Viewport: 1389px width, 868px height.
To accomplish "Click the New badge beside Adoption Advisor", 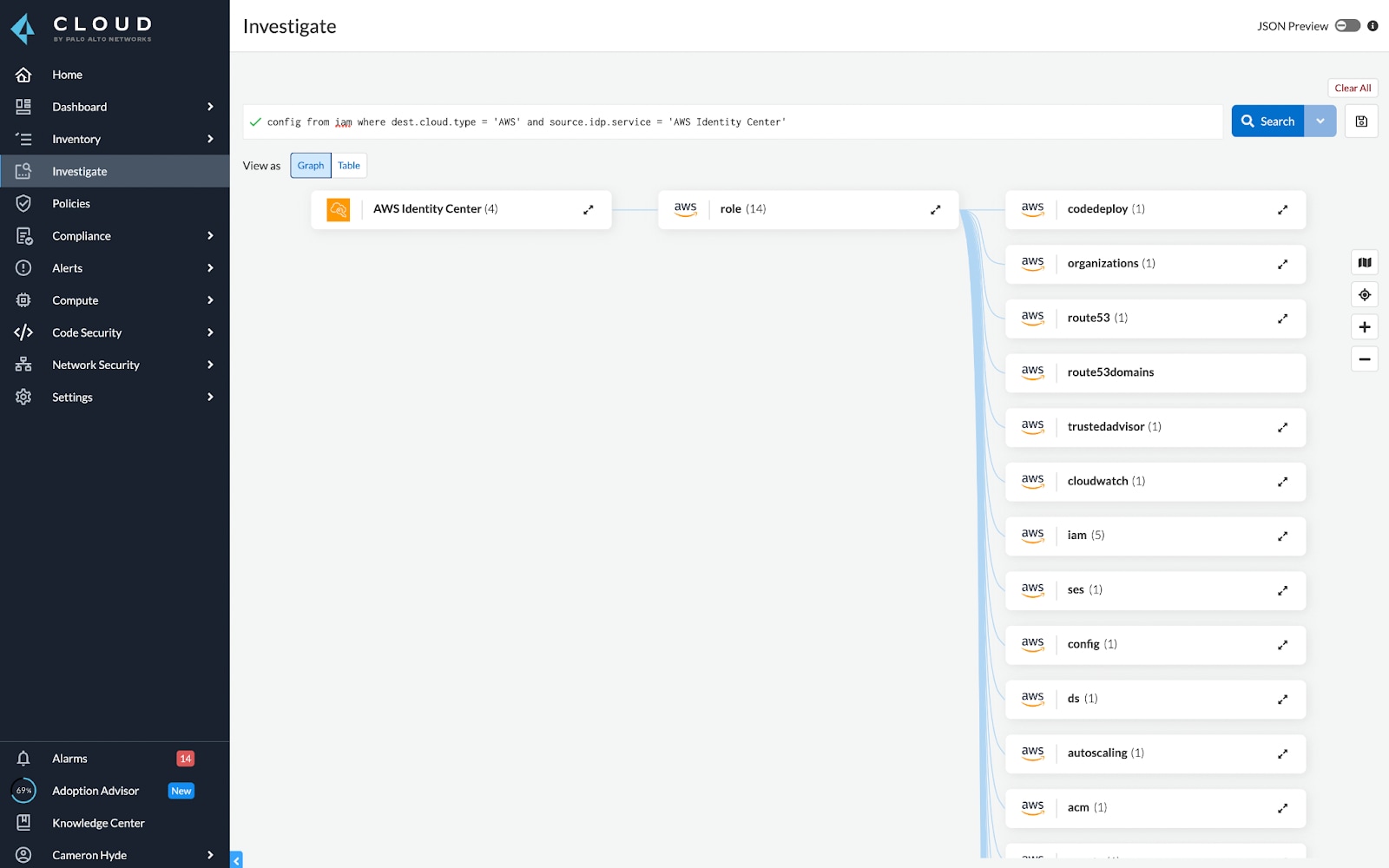I will point(181,791).
